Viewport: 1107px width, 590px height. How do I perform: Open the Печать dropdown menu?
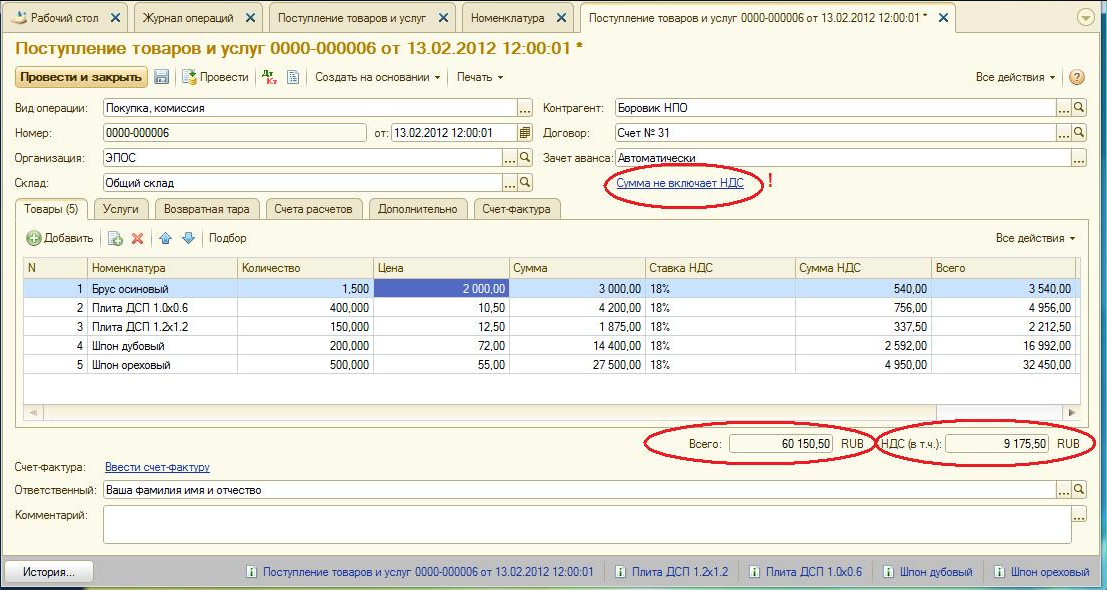[480, 77]
